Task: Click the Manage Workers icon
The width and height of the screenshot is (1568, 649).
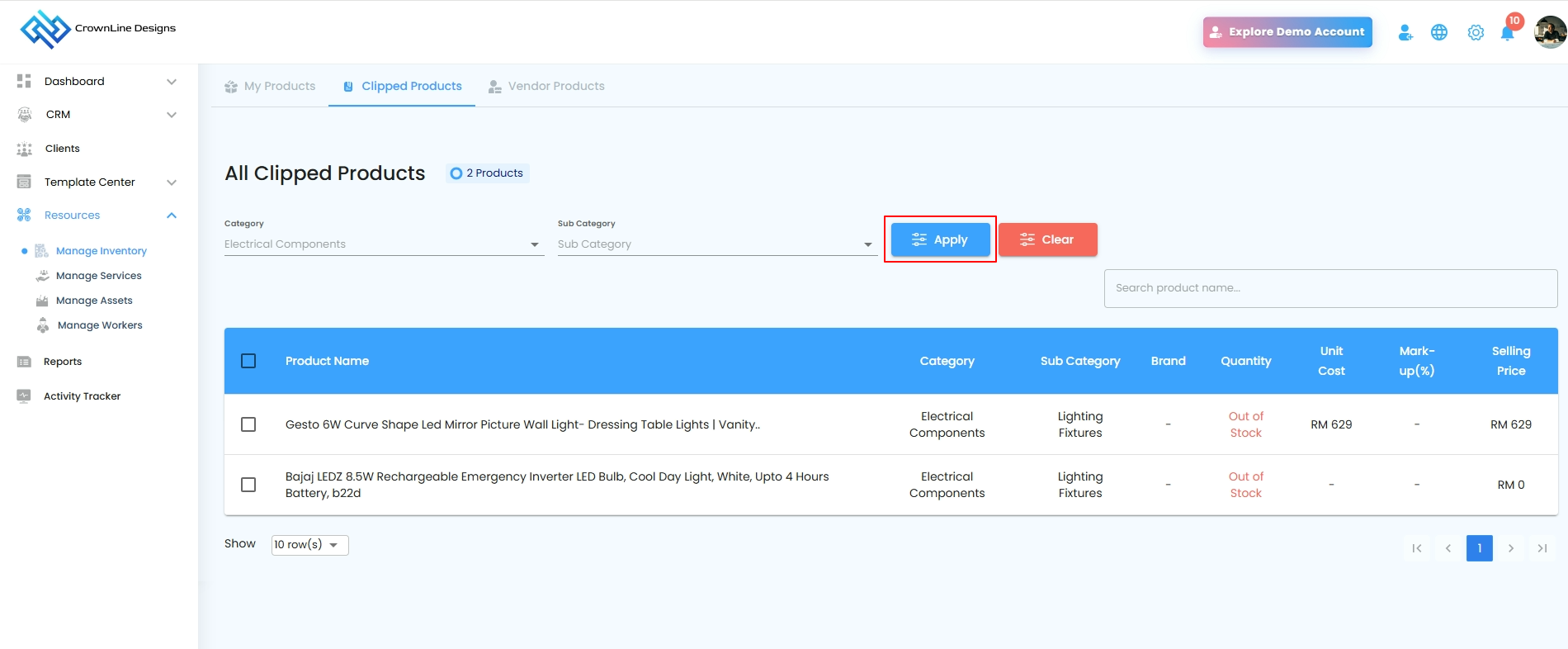Action: 43,325
